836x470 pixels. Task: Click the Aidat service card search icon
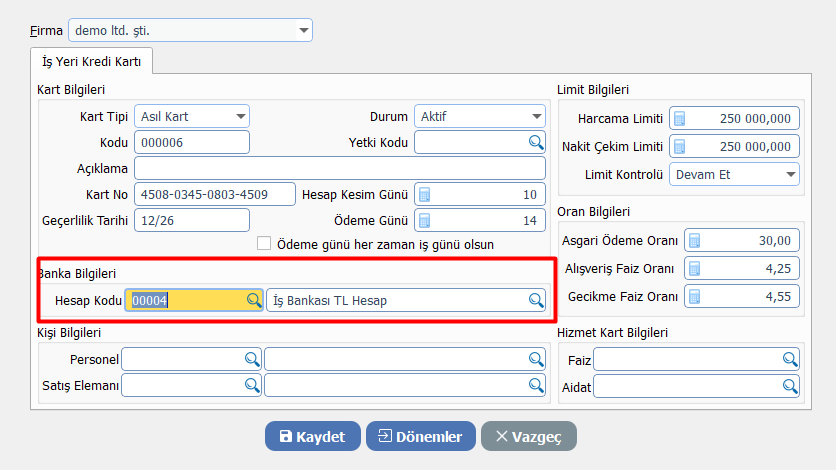click(790, 385)
